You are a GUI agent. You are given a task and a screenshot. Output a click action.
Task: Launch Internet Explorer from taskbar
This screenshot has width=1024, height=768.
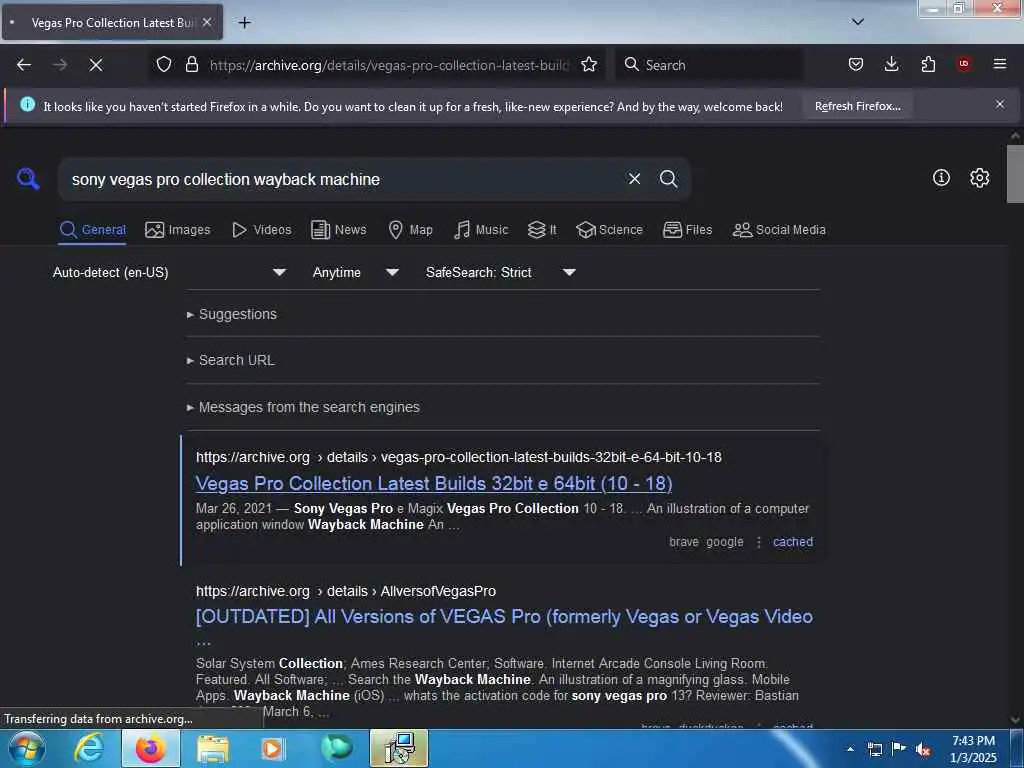pos(89,748)
